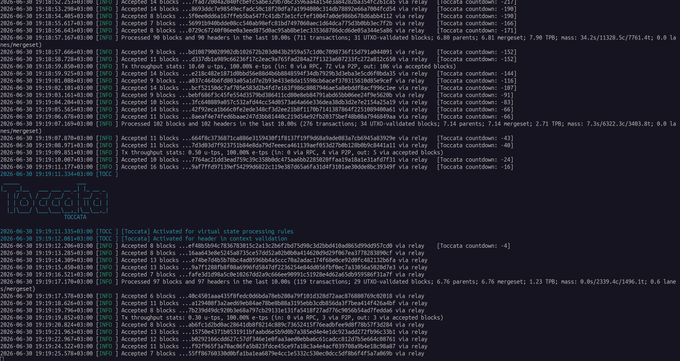Click the '119 transactions' value
Screen dimensions: 680x361
pos(324,282)
